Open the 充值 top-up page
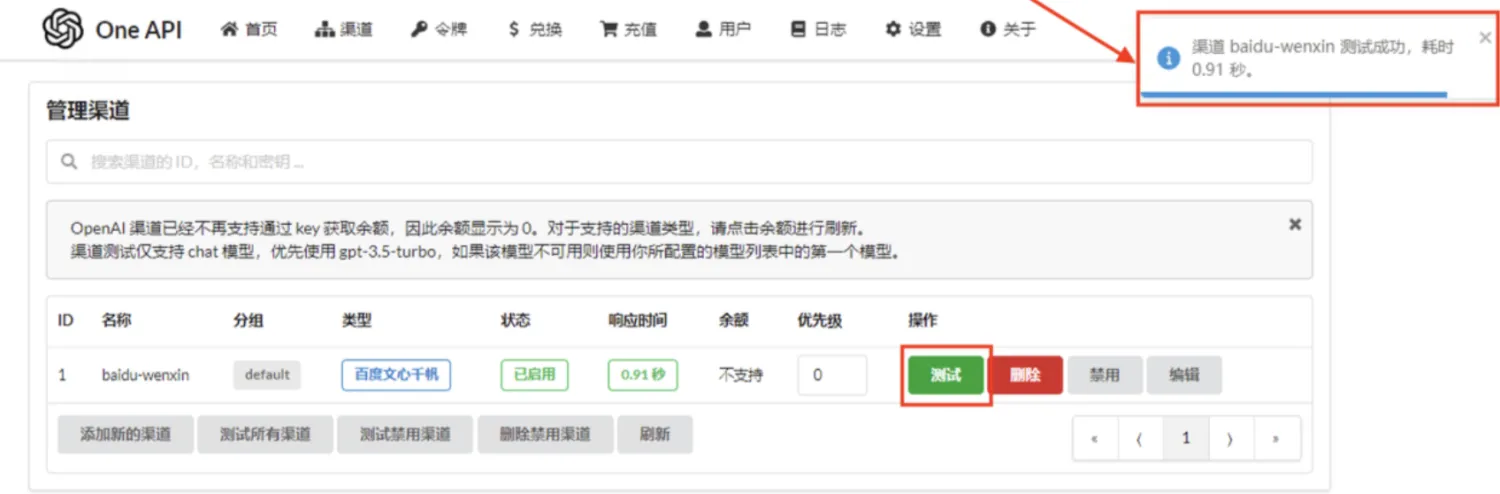Screen dimensions: 1500x494 pos(628,29)
